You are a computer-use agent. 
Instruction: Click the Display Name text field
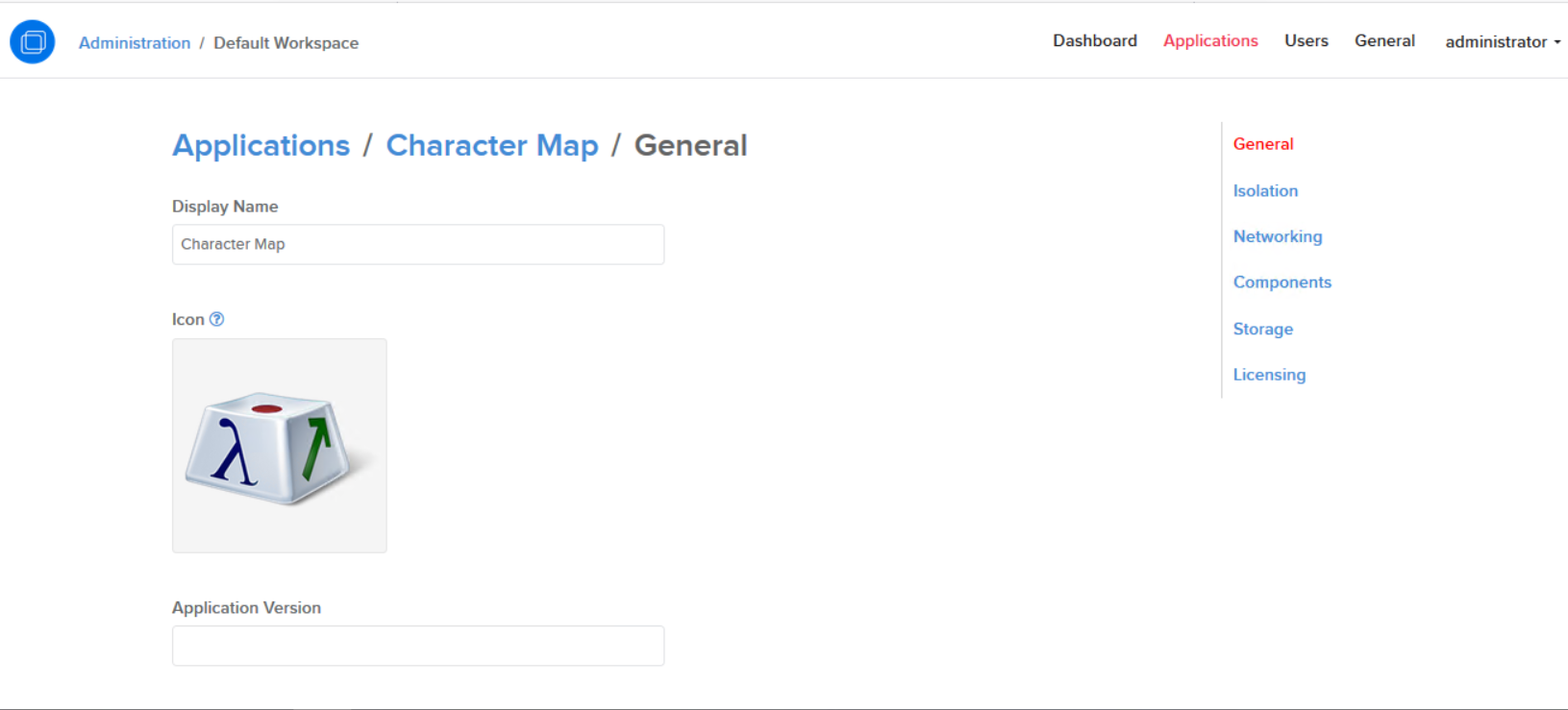click(x=418, y=244)
